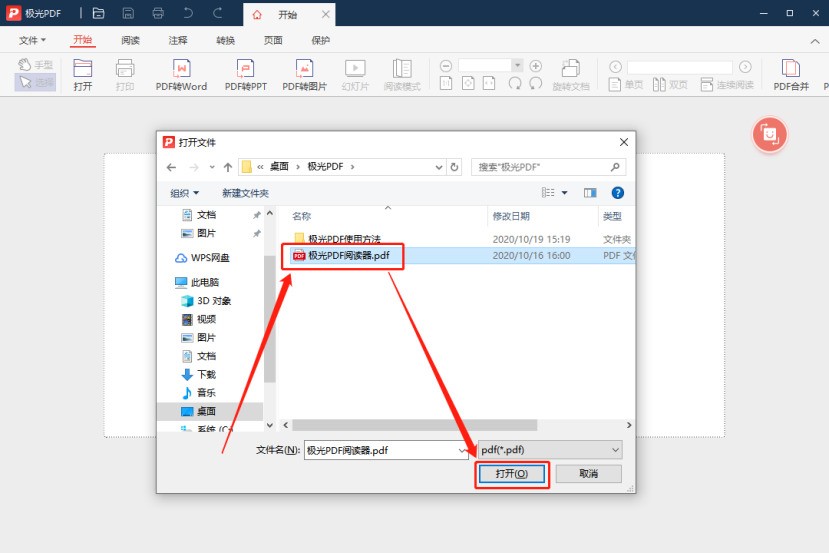
Task: Click the dialog back arrow
Action: pyautogui.click(x=171, y=167)
